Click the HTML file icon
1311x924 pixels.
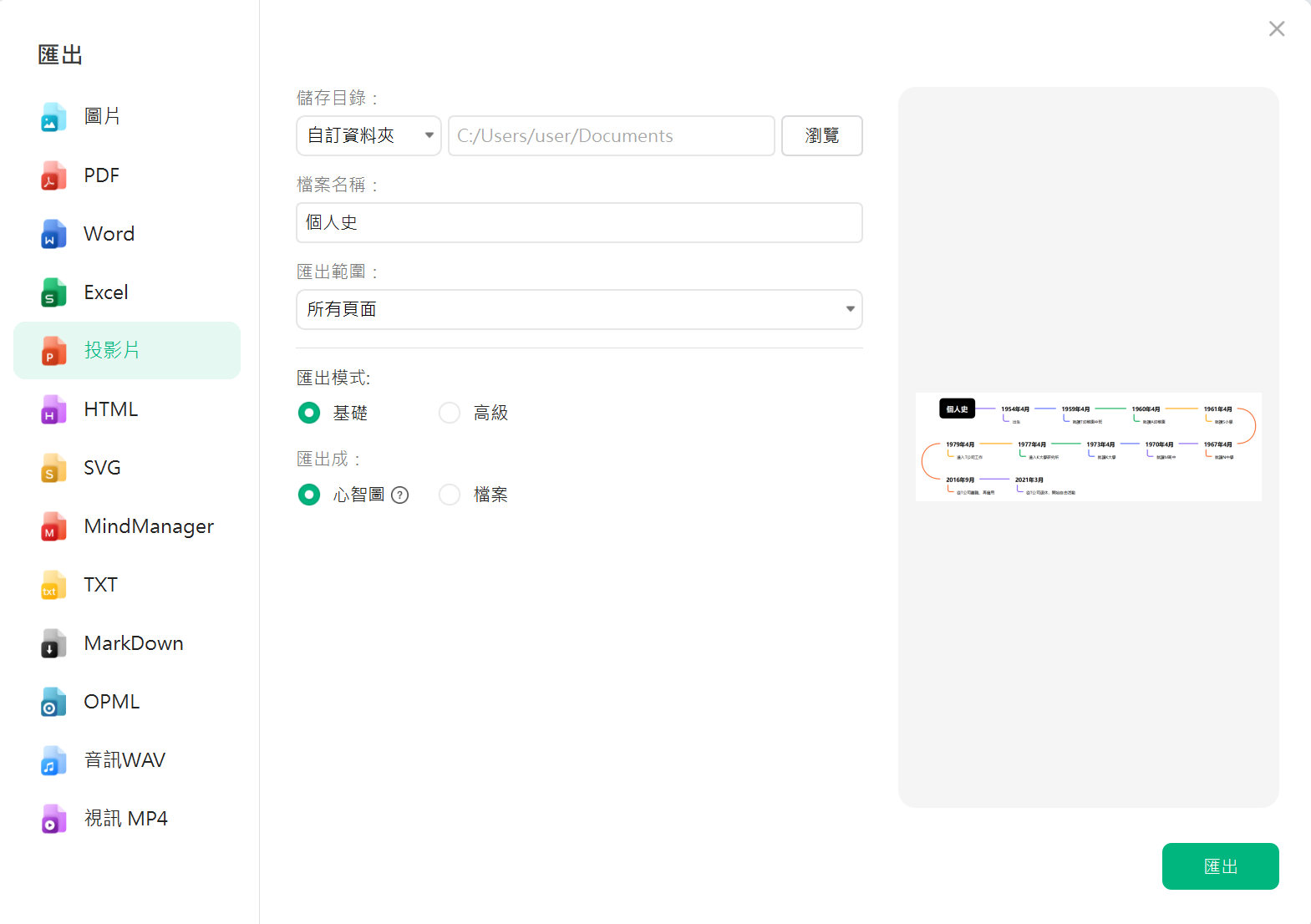[x=53, y=409]
